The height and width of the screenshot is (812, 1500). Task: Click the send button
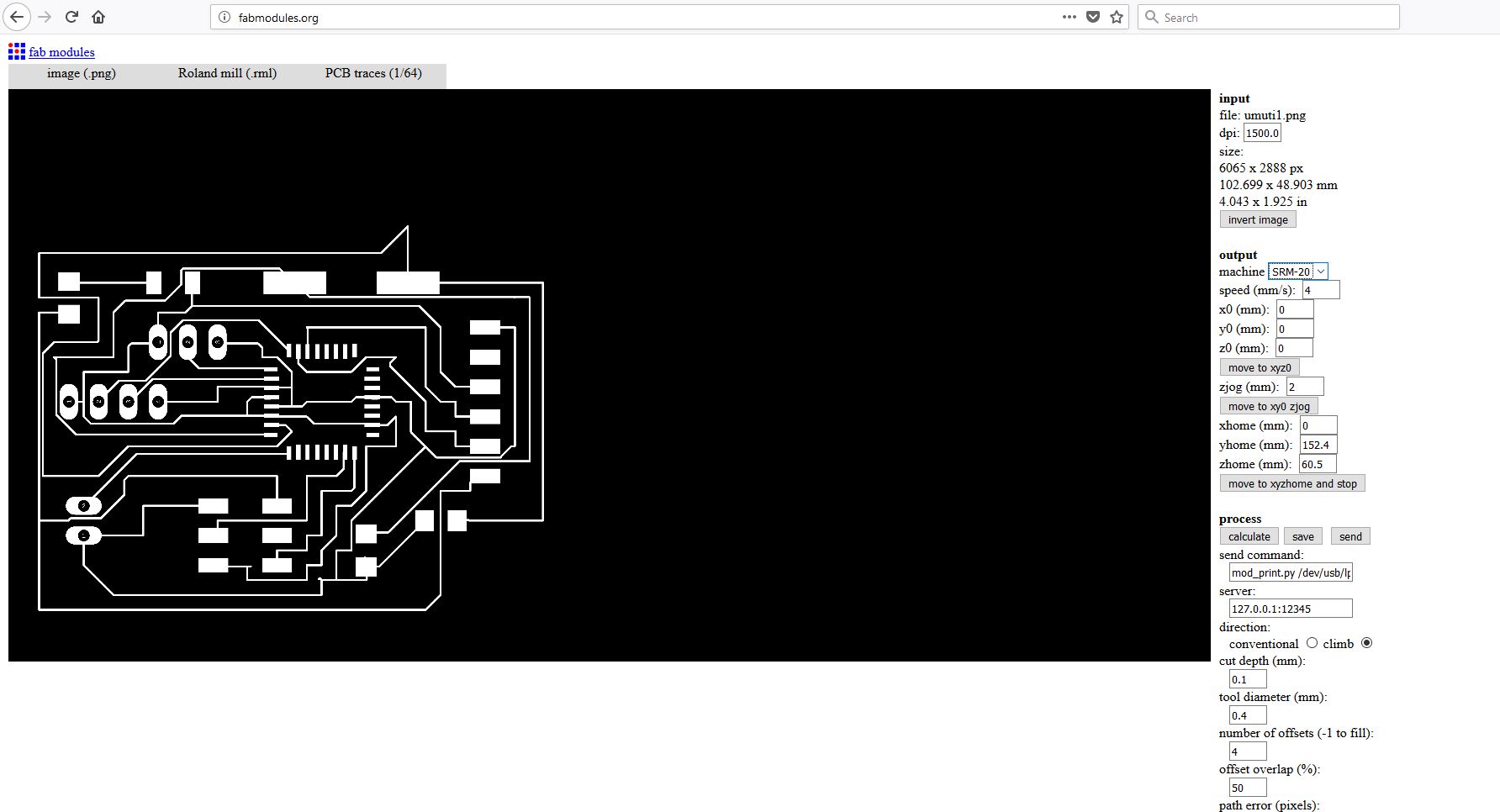1350,536
